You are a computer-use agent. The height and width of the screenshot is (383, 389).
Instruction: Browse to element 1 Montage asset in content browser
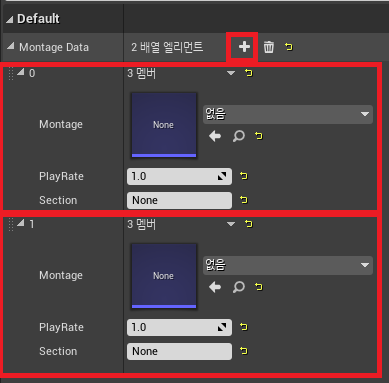[239, 287]
